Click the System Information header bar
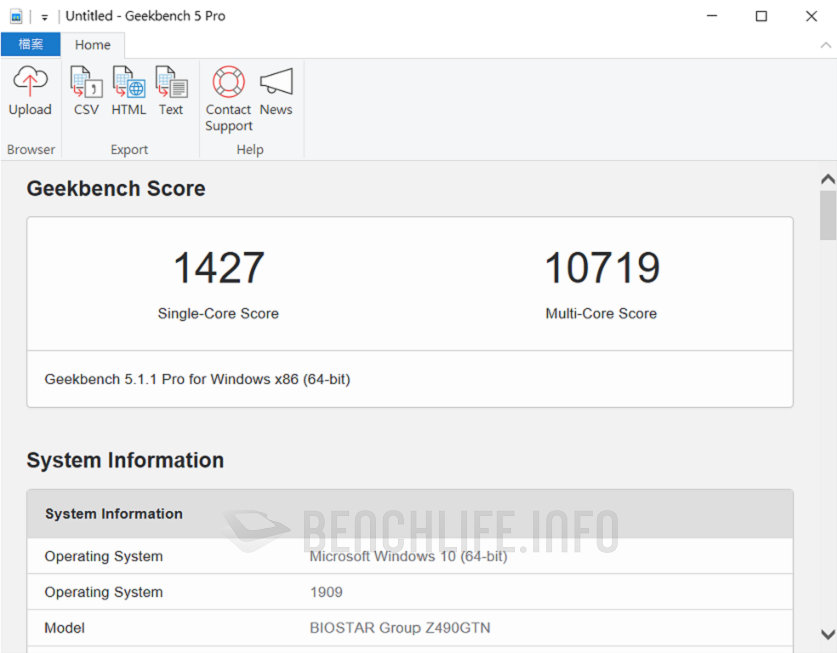Viewport: 837px width, 653px height. (x=112, y=514)
